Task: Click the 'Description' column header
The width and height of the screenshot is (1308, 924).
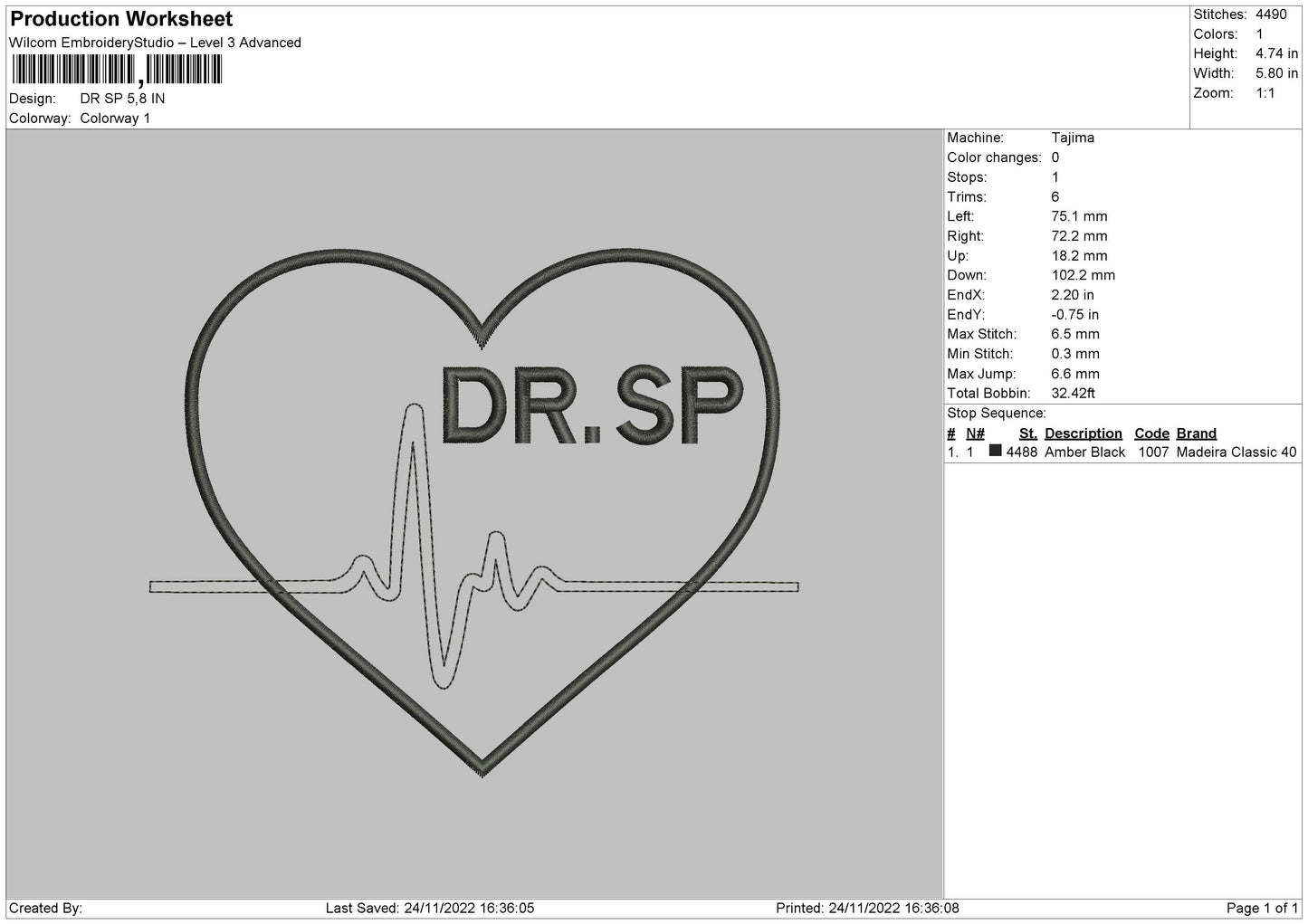Action: click(1084, 433)
